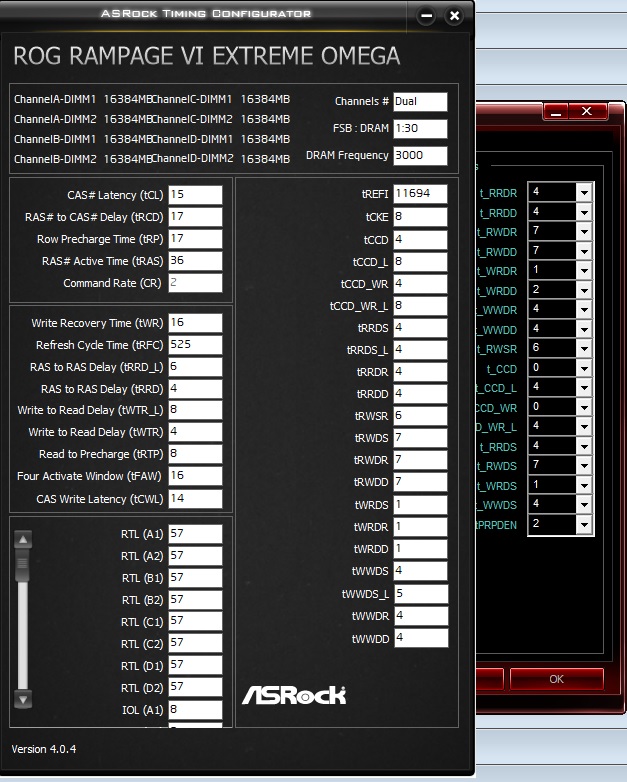Click the FSB : DRAM ratio field

pyautogui.click(x=420, y=129)
